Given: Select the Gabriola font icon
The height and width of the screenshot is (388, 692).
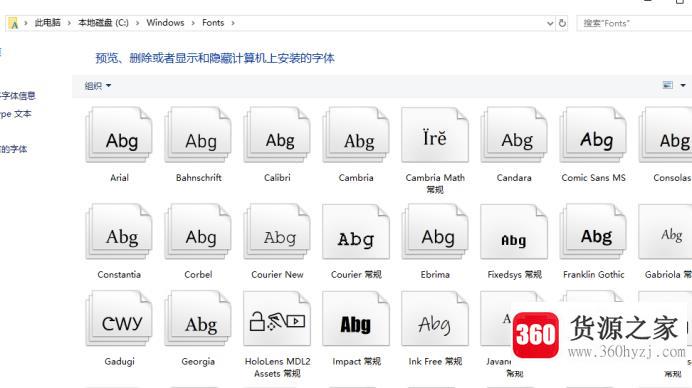Looking at the screenshot, I should pos(666,231).
